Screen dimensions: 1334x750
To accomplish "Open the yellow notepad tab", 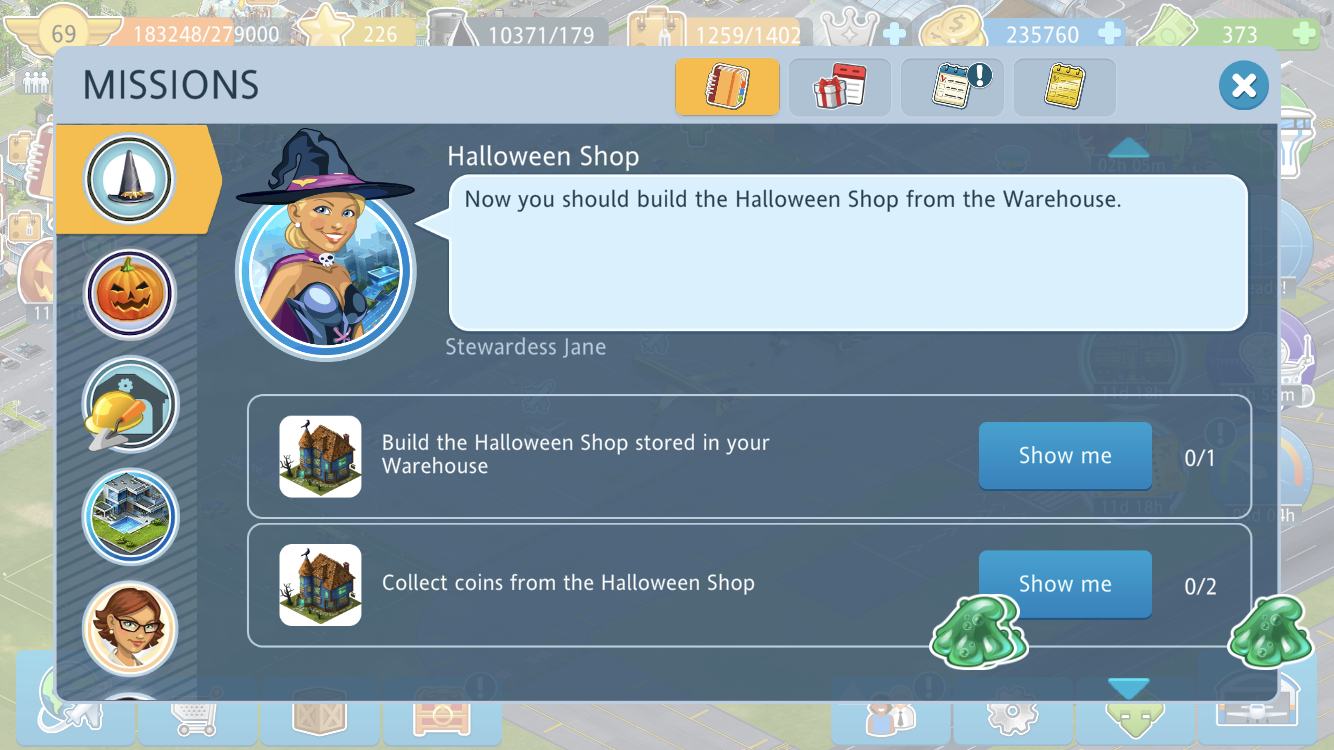I will 1065,87.
